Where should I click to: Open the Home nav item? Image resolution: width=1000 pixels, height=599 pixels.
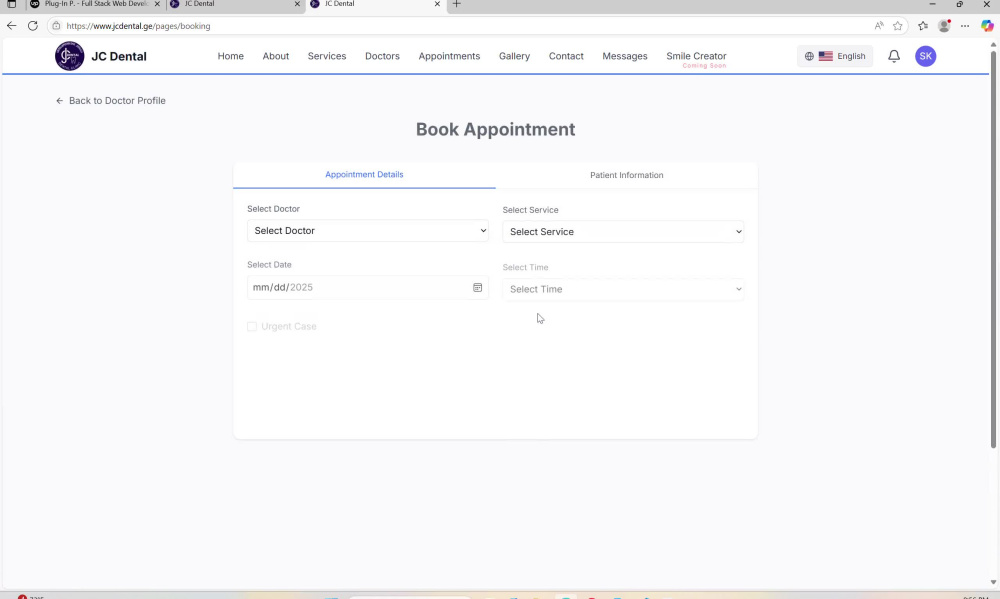click(230, 56)
